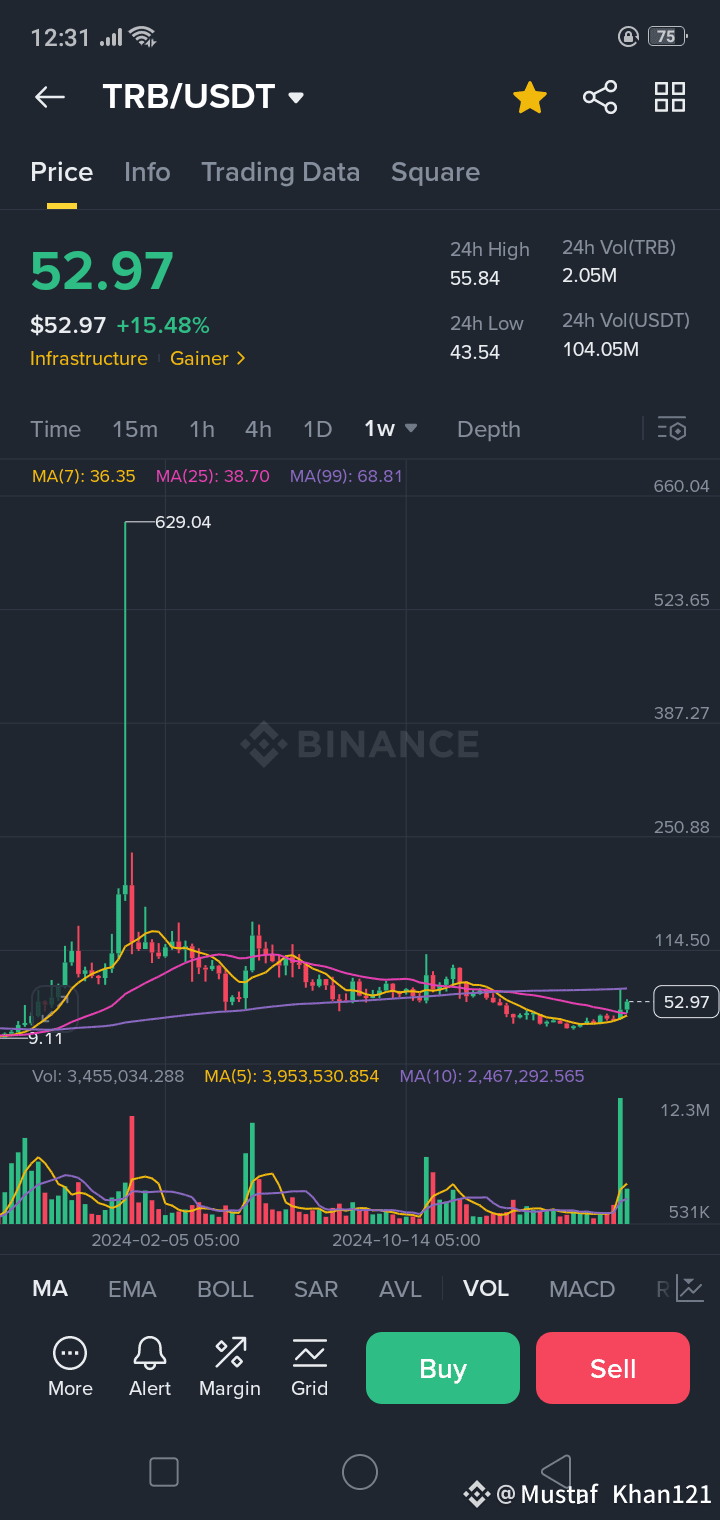The width and height of the screenshot is (720, 1520).
Task: Open the Trading Data tab
Action: click(280, 172)
